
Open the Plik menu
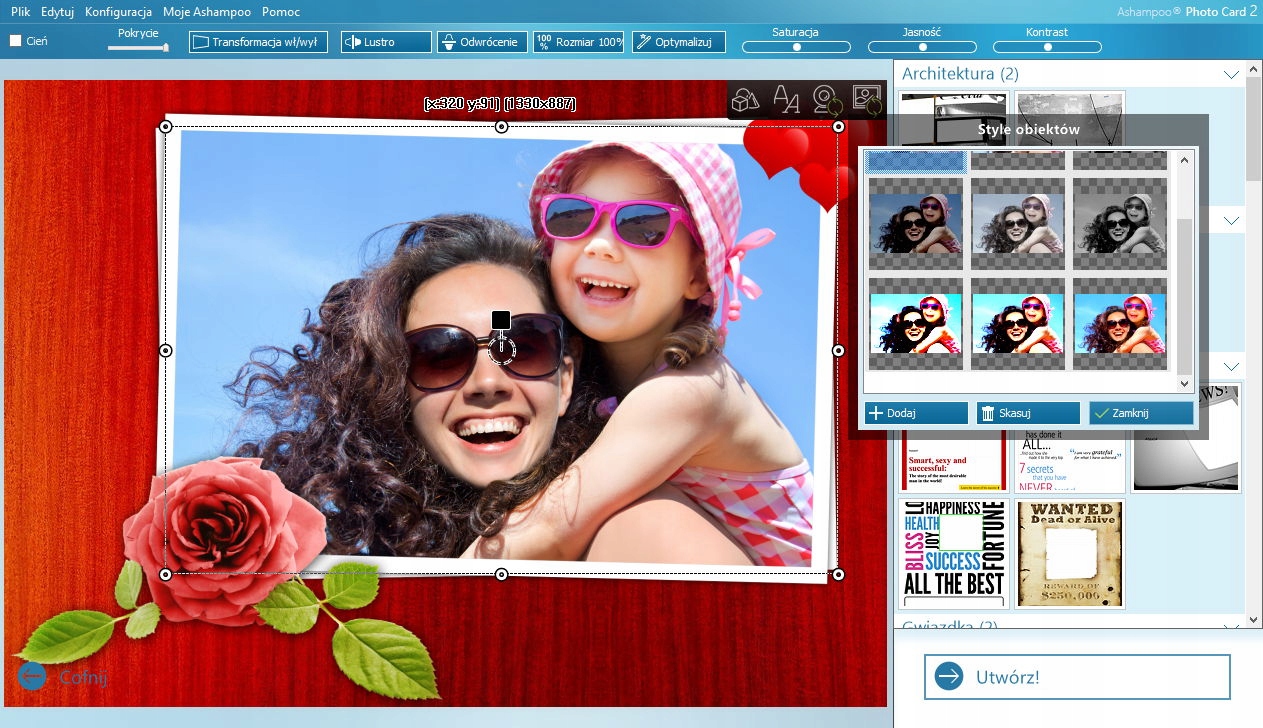[x=20, y=12]
